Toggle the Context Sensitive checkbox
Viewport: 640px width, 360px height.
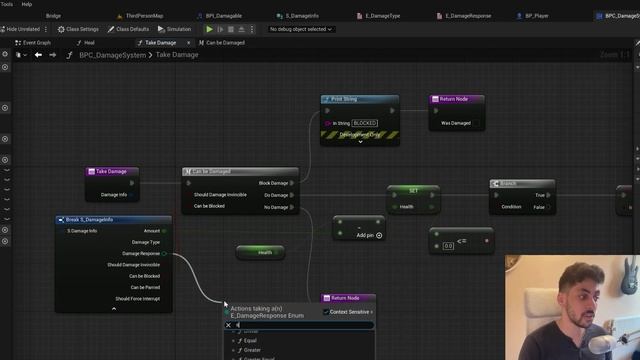pyautogui.click(x=326, y=312)
